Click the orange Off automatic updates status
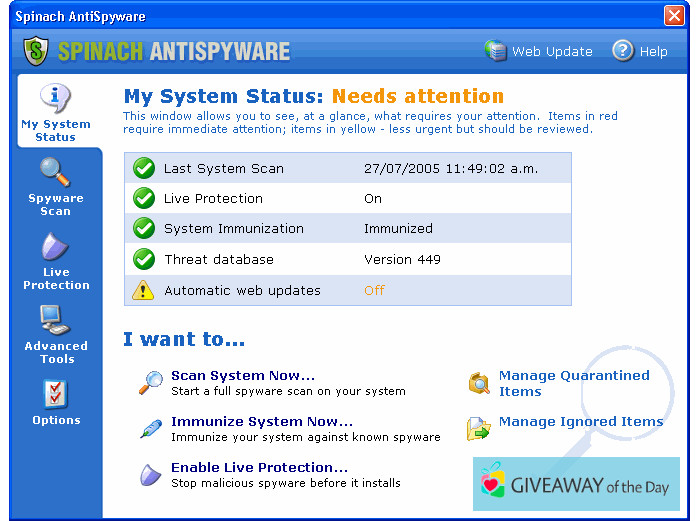 click(374, 290)
